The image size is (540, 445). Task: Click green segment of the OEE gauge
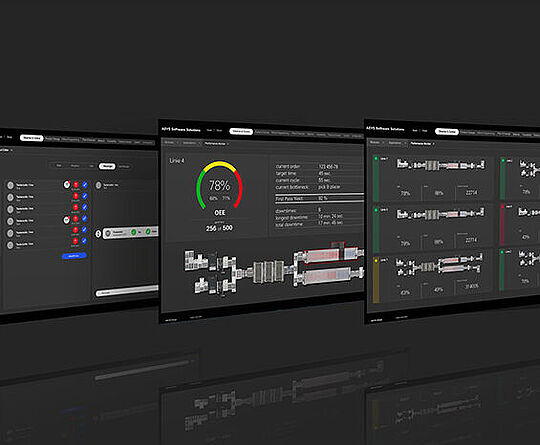tap(199, 190)
